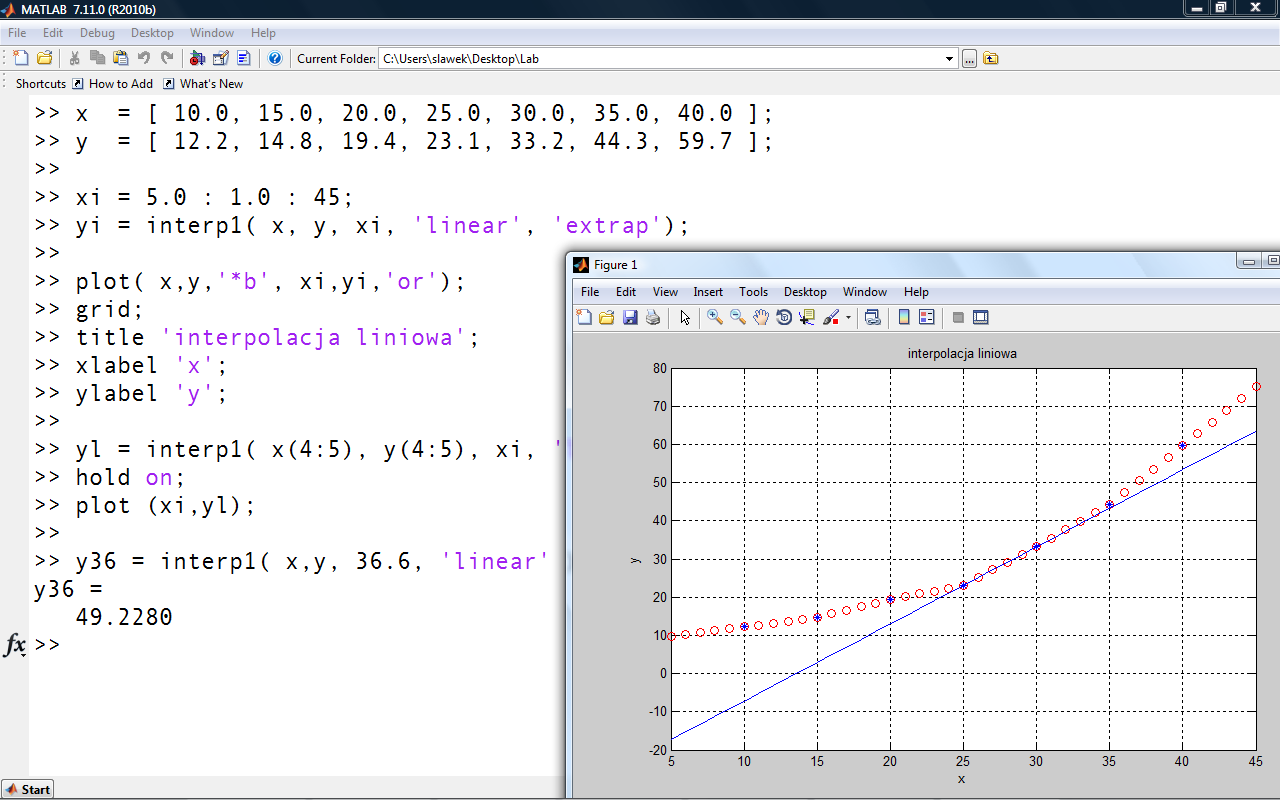The image size is (1280, 800).
Task: Link Plot icon in figure toolbar
Action: (x=873, y=317)
